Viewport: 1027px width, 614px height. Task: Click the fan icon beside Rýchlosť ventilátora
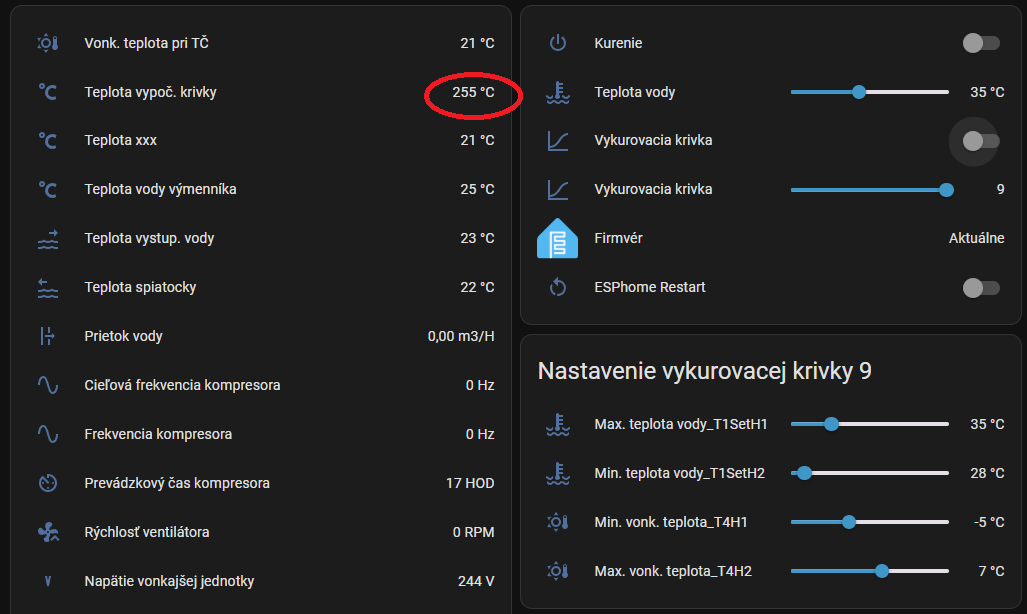[x=48, y=532]
